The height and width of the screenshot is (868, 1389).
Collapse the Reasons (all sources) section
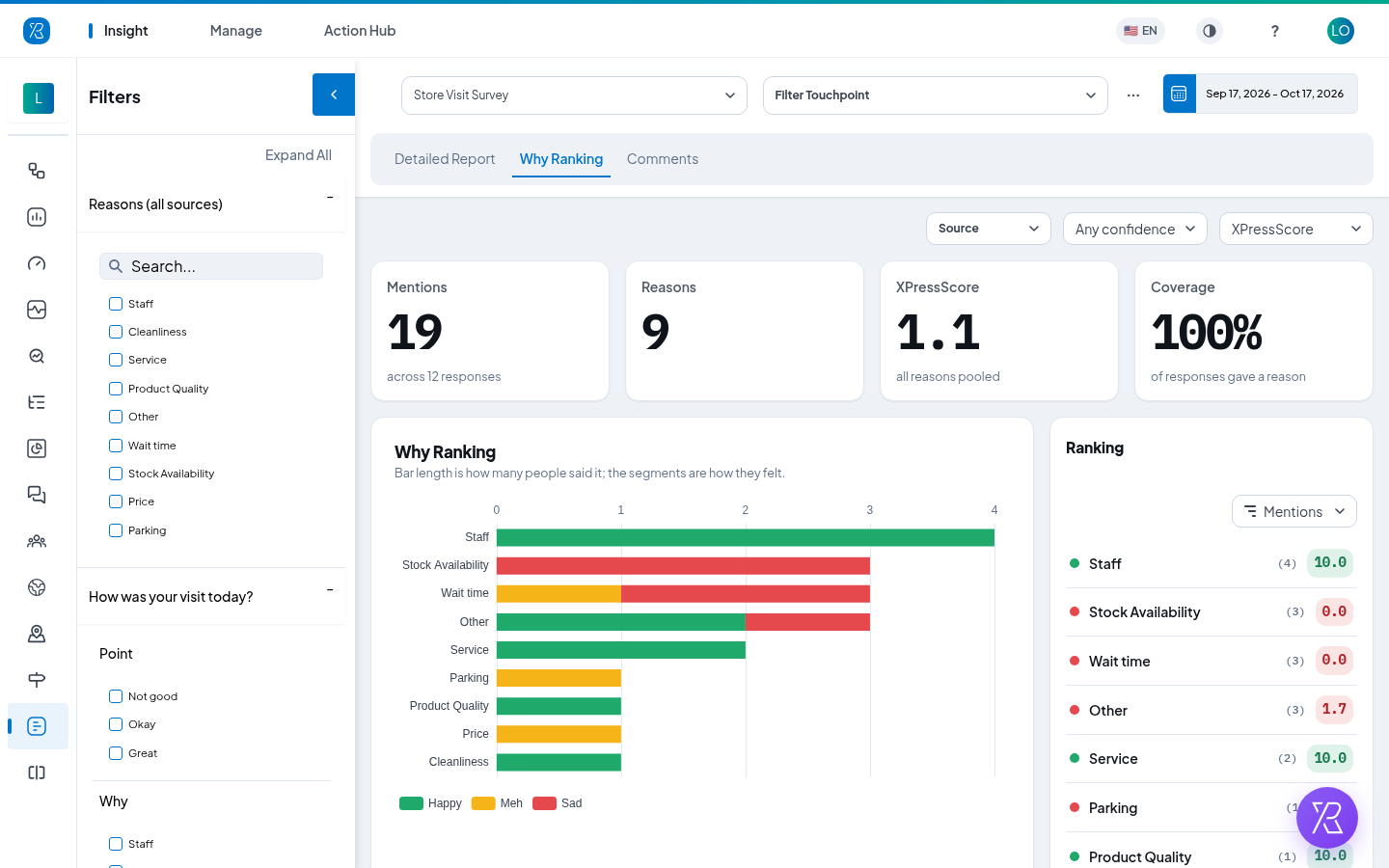(330, 198)
